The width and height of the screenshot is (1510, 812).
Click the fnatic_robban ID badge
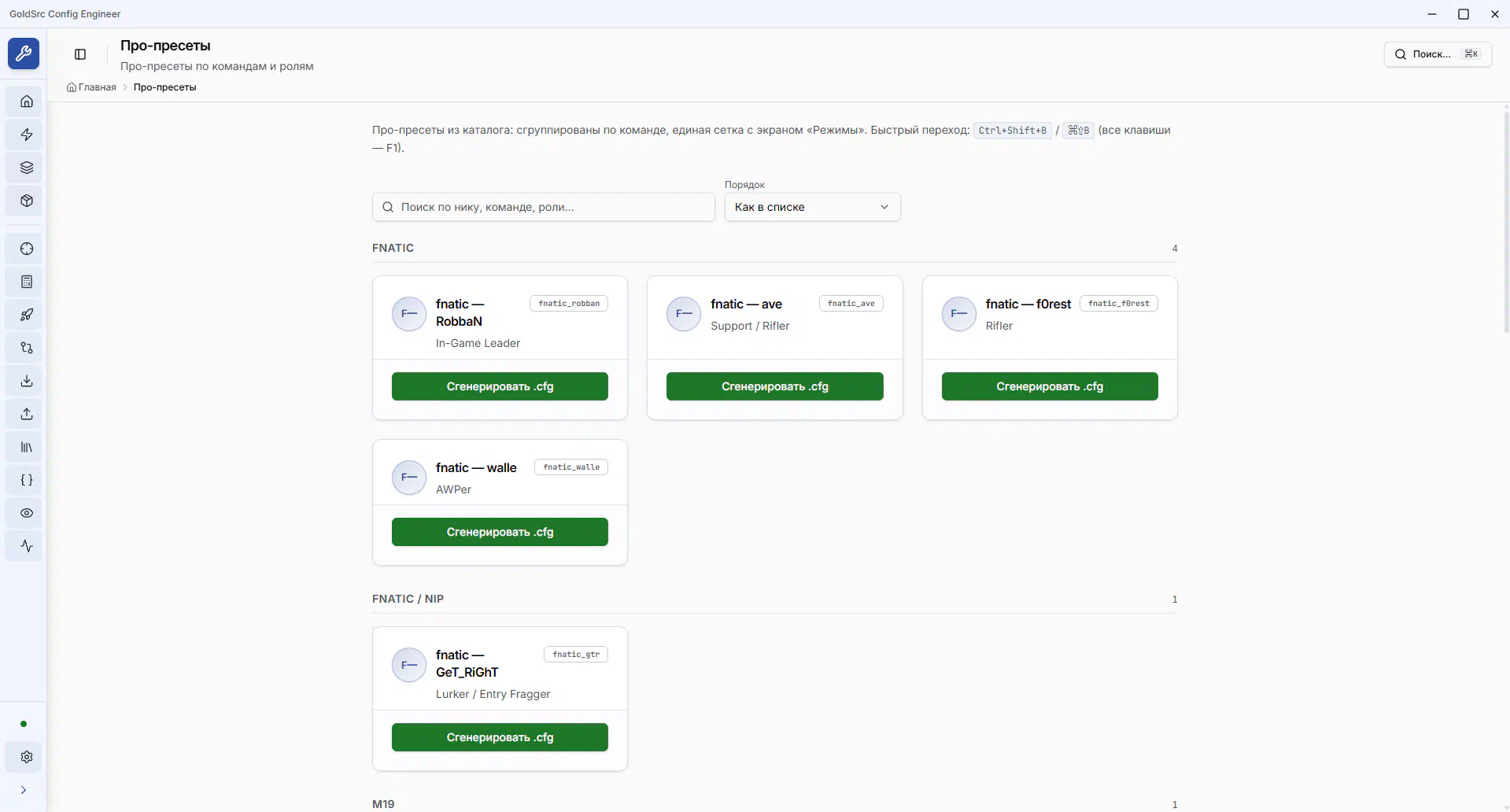569,304
